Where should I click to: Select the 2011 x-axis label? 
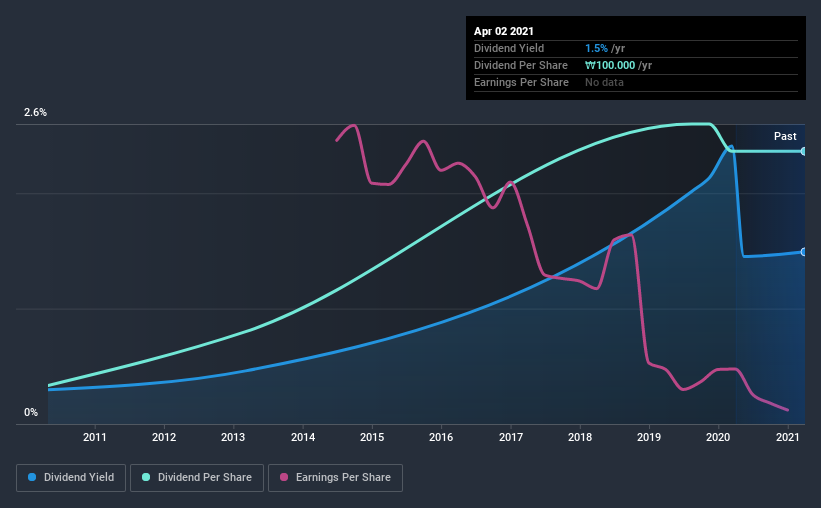(x=95, y=437)
